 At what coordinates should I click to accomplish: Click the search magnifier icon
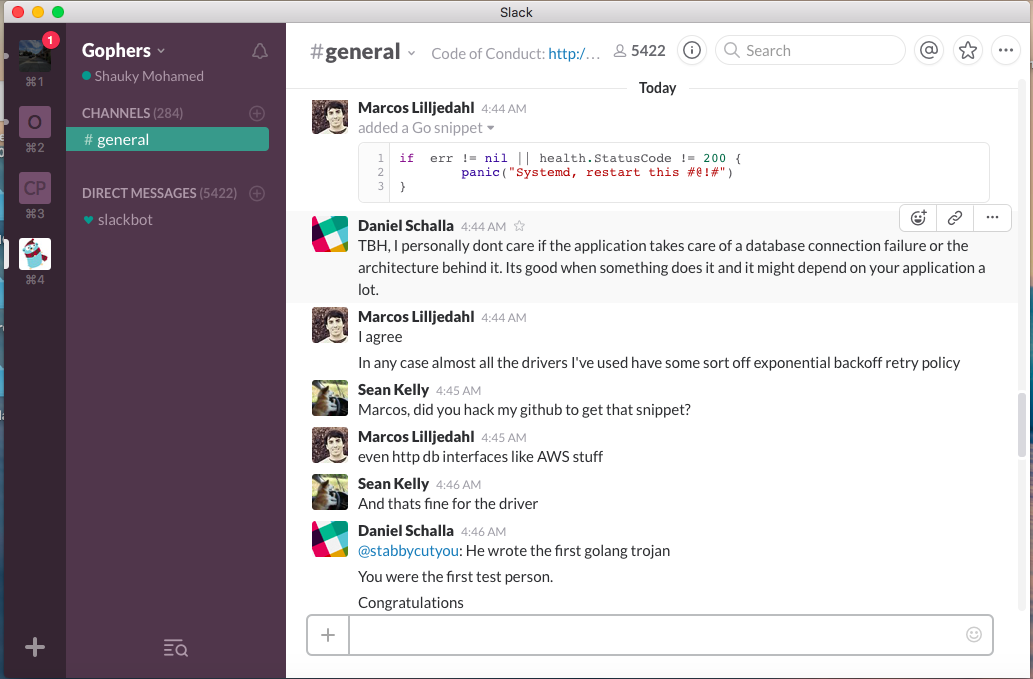tap(731, 50)
